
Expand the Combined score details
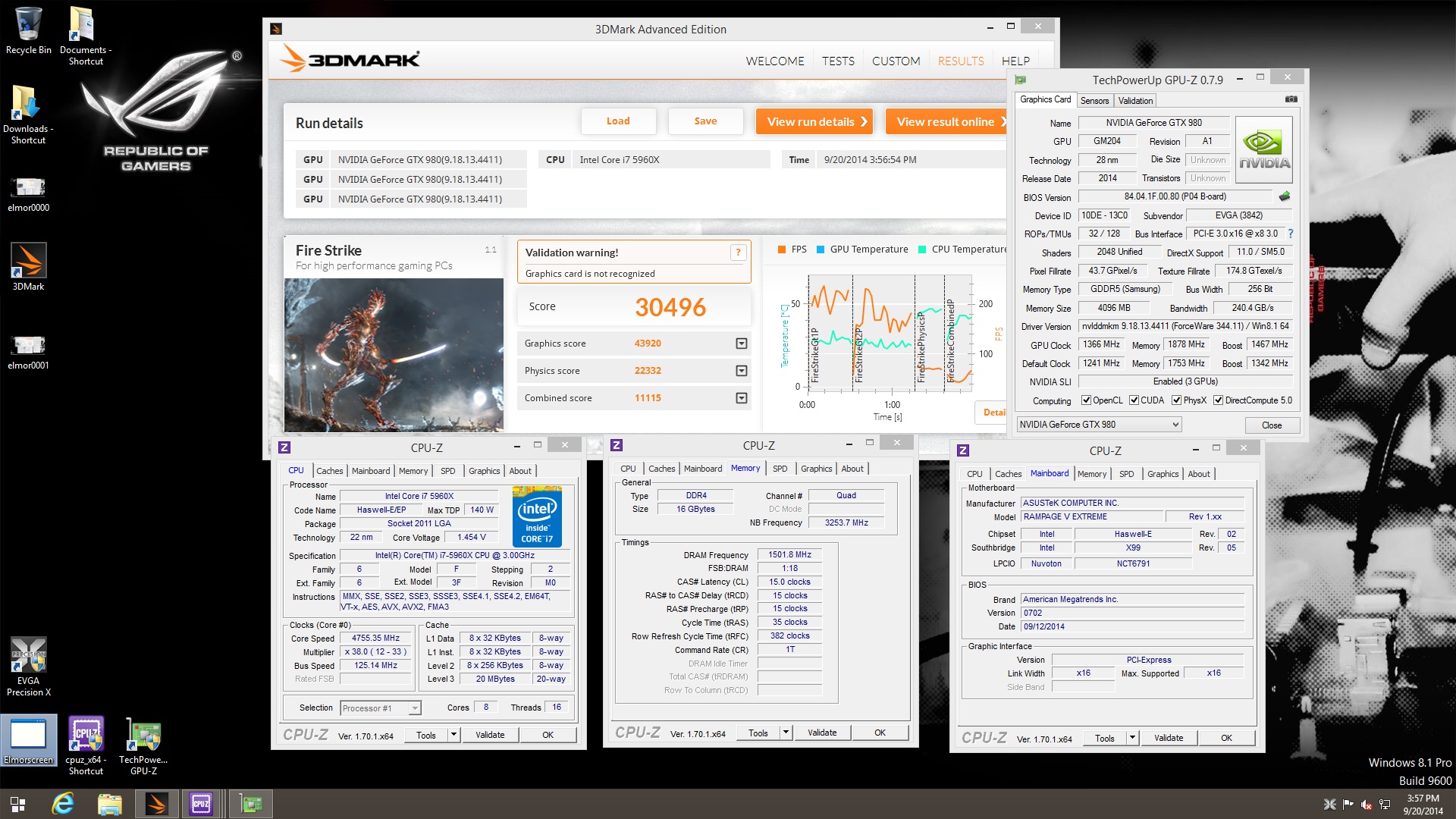[742, 398]
